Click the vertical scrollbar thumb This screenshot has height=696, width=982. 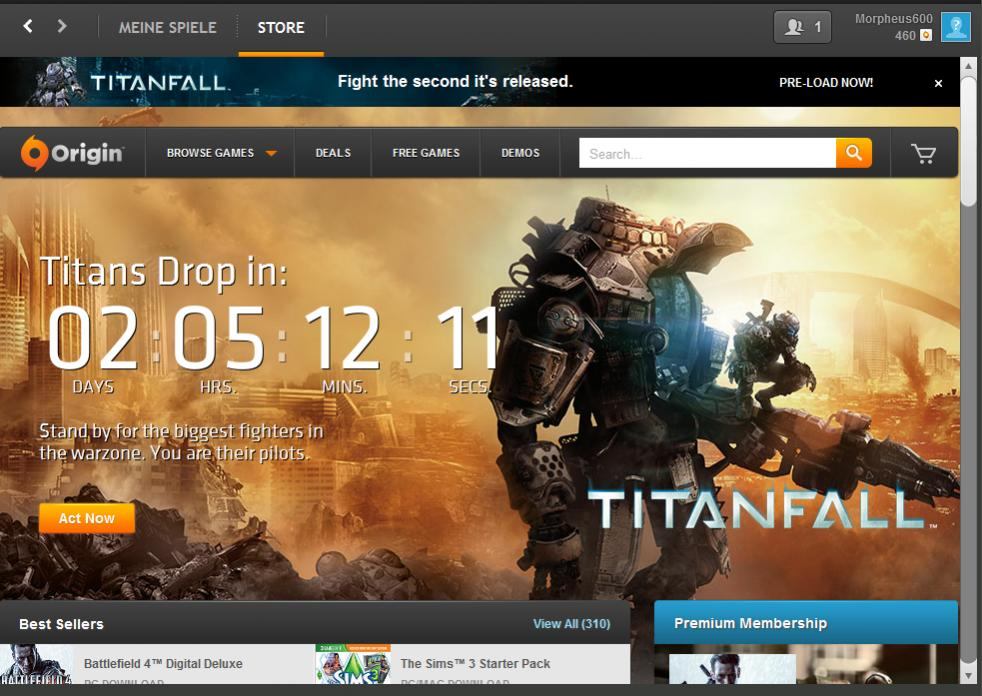click(968, 141)
